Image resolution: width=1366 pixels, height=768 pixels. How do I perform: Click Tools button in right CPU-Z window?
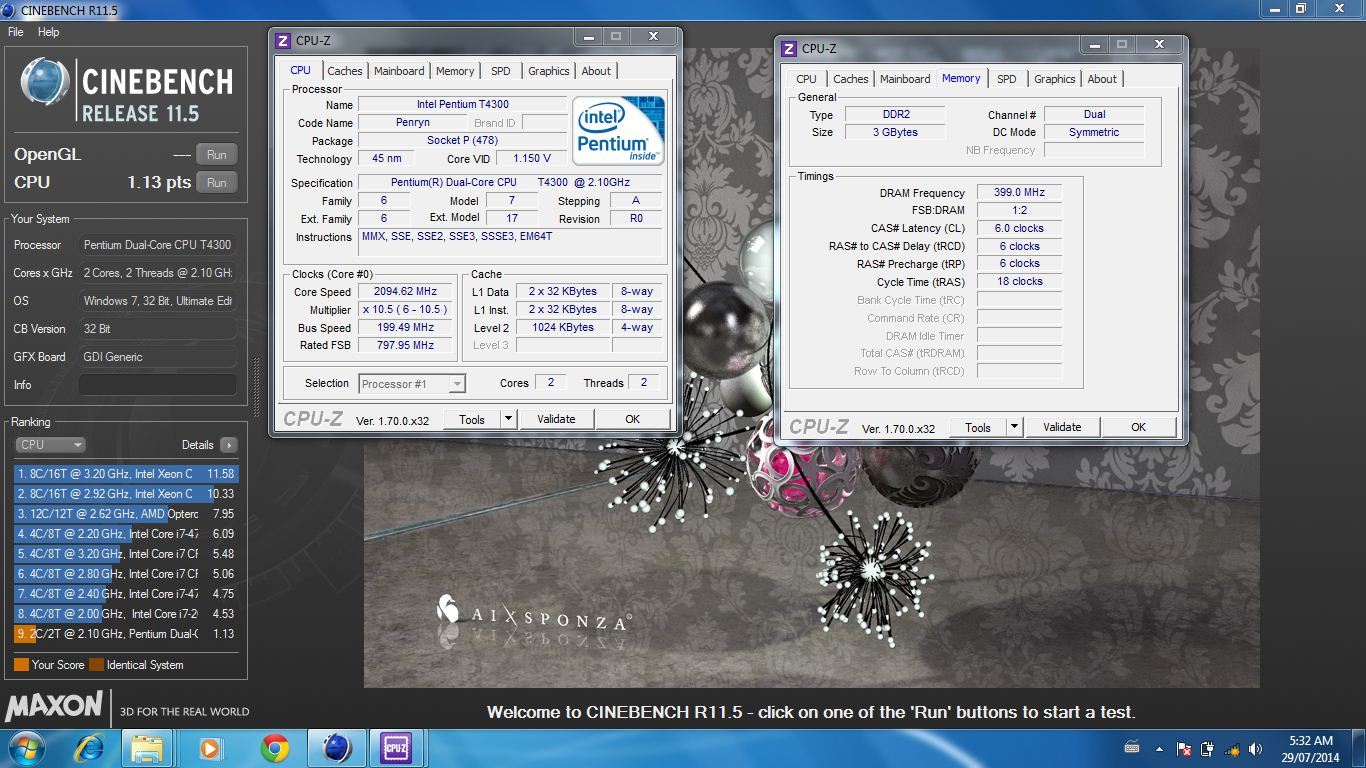978,427
